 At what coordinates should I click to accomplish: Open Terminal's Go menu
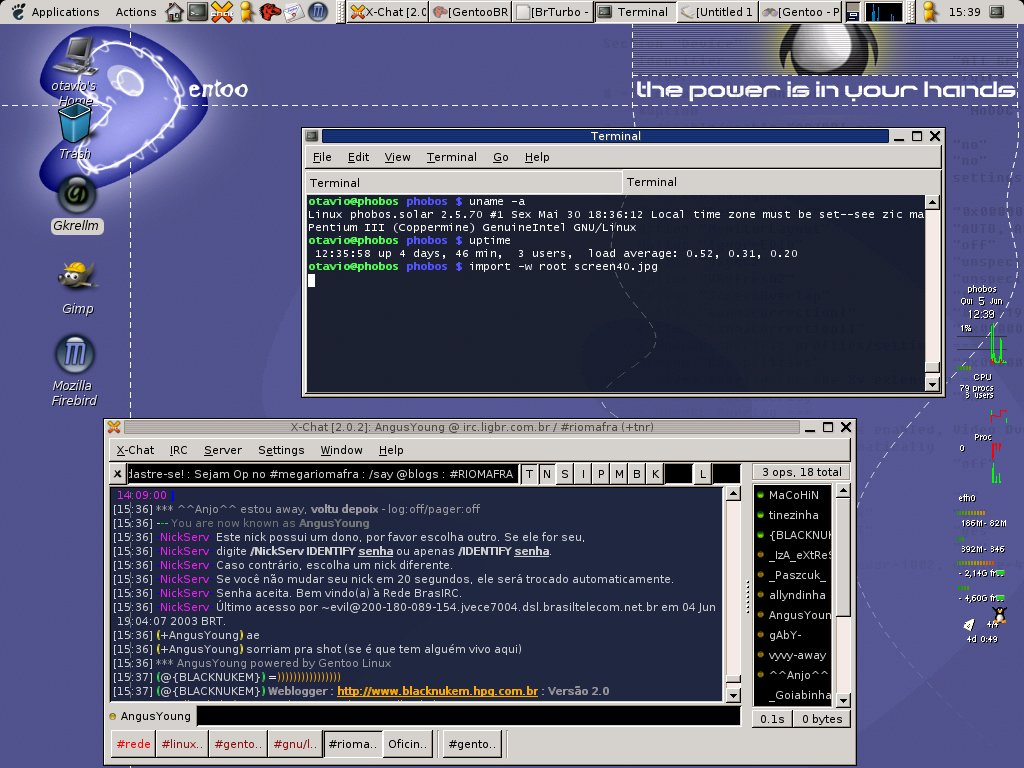coord(500,157)
